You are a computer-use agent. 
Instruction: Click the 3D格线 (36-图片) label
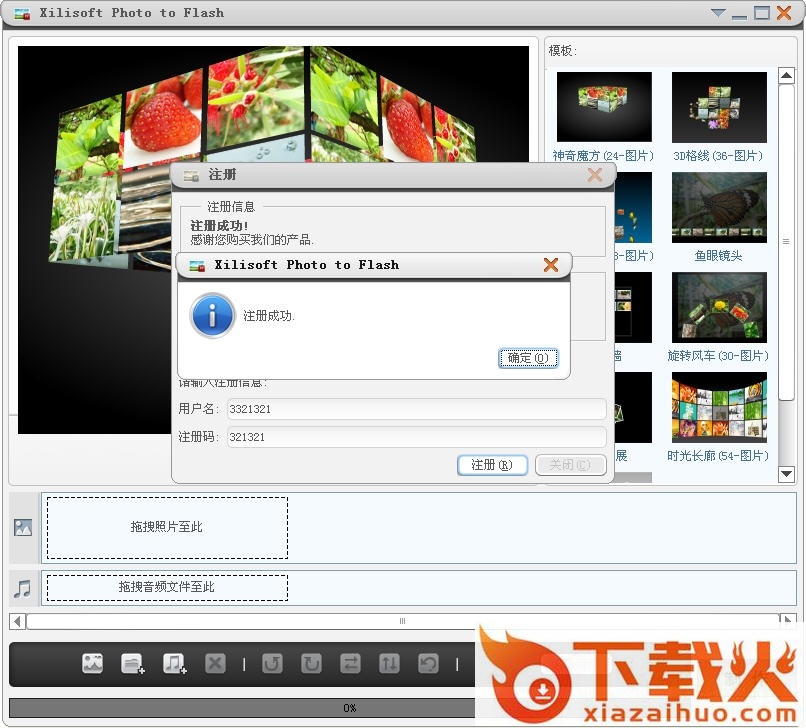coord(718,156)
